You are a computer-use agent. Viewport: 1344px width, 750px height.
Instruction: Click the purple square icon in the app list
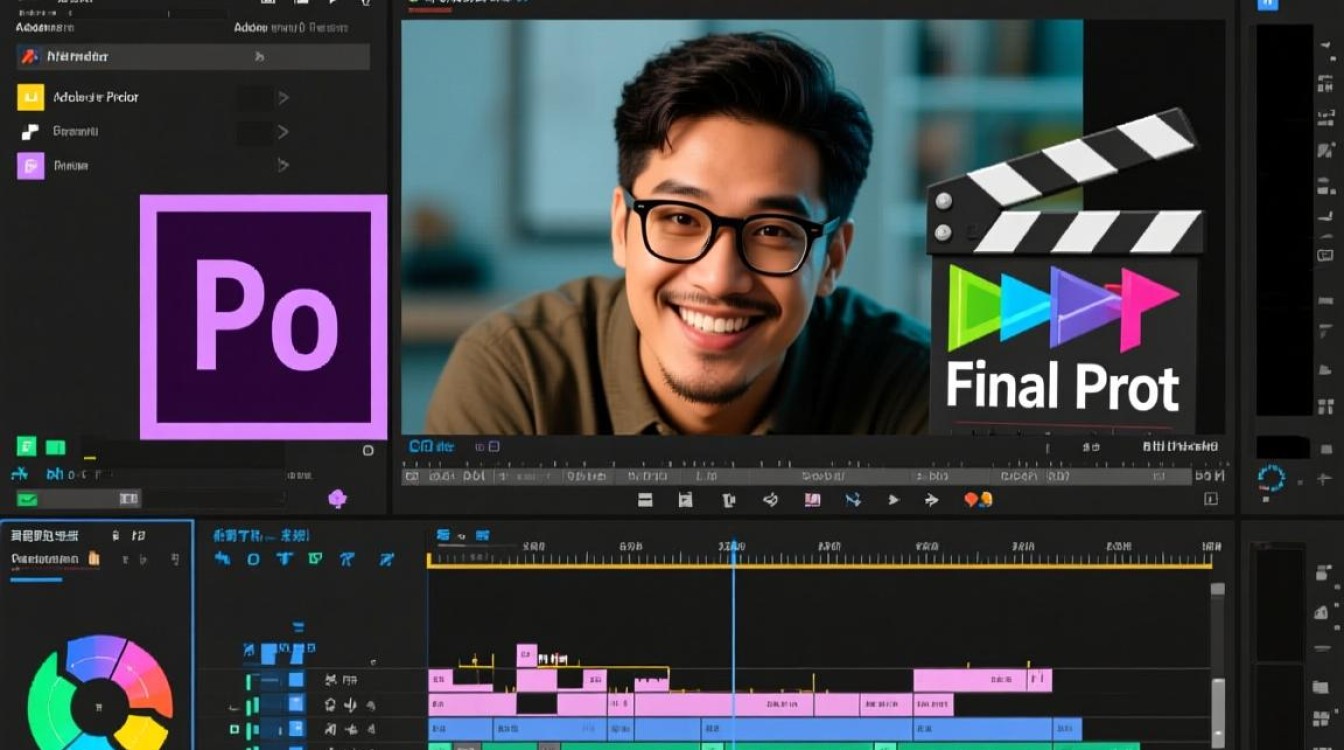[x=31, y=165]
